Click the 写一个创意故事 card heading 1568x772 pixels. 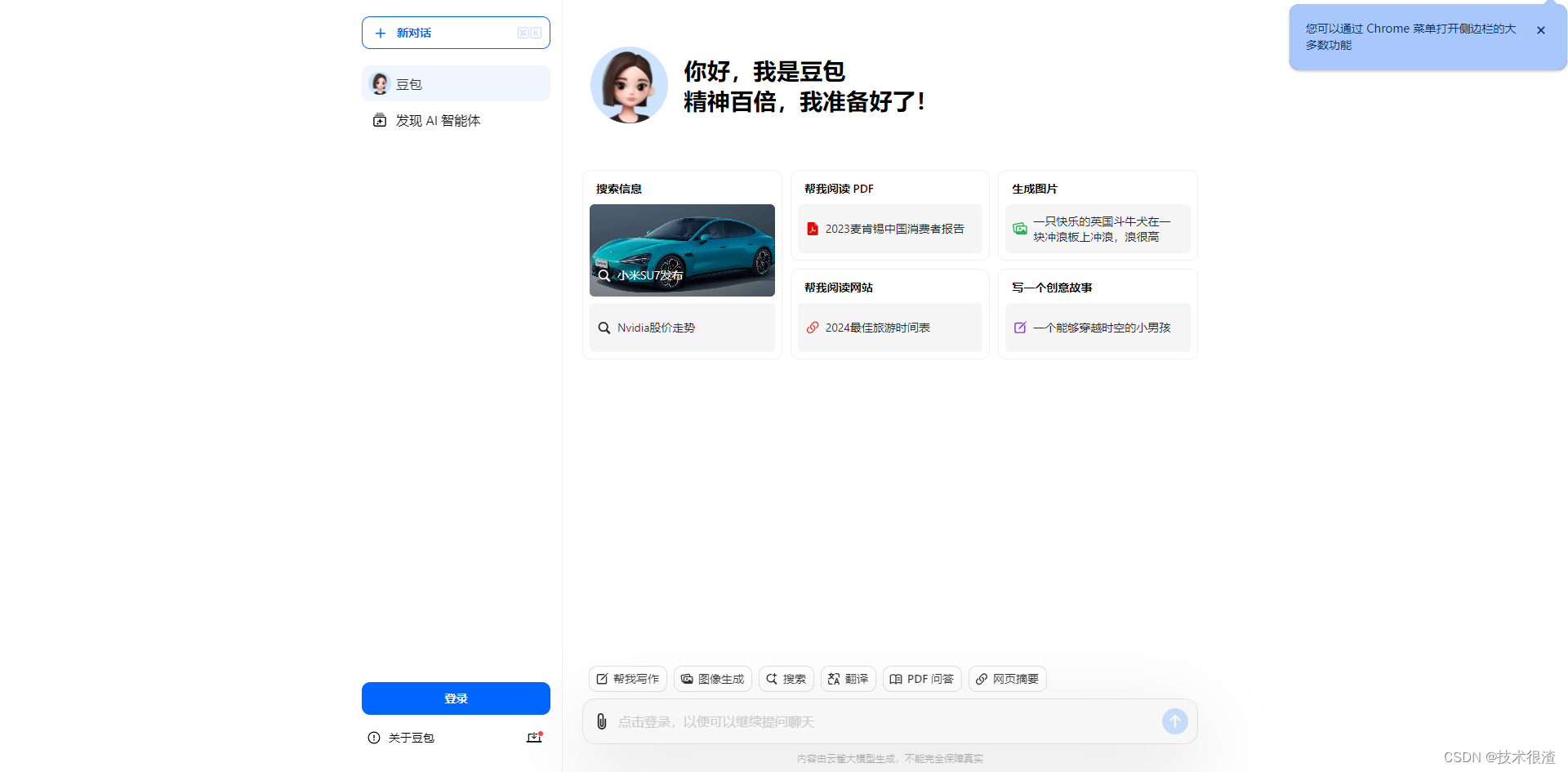click(x=1052, y=288)
